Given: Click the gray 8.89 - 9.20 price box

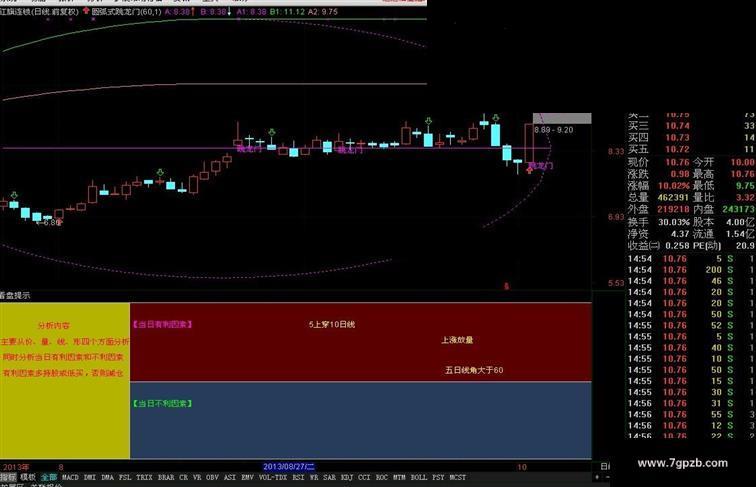Looking at the screenshot, I should (x=562, y=119).
